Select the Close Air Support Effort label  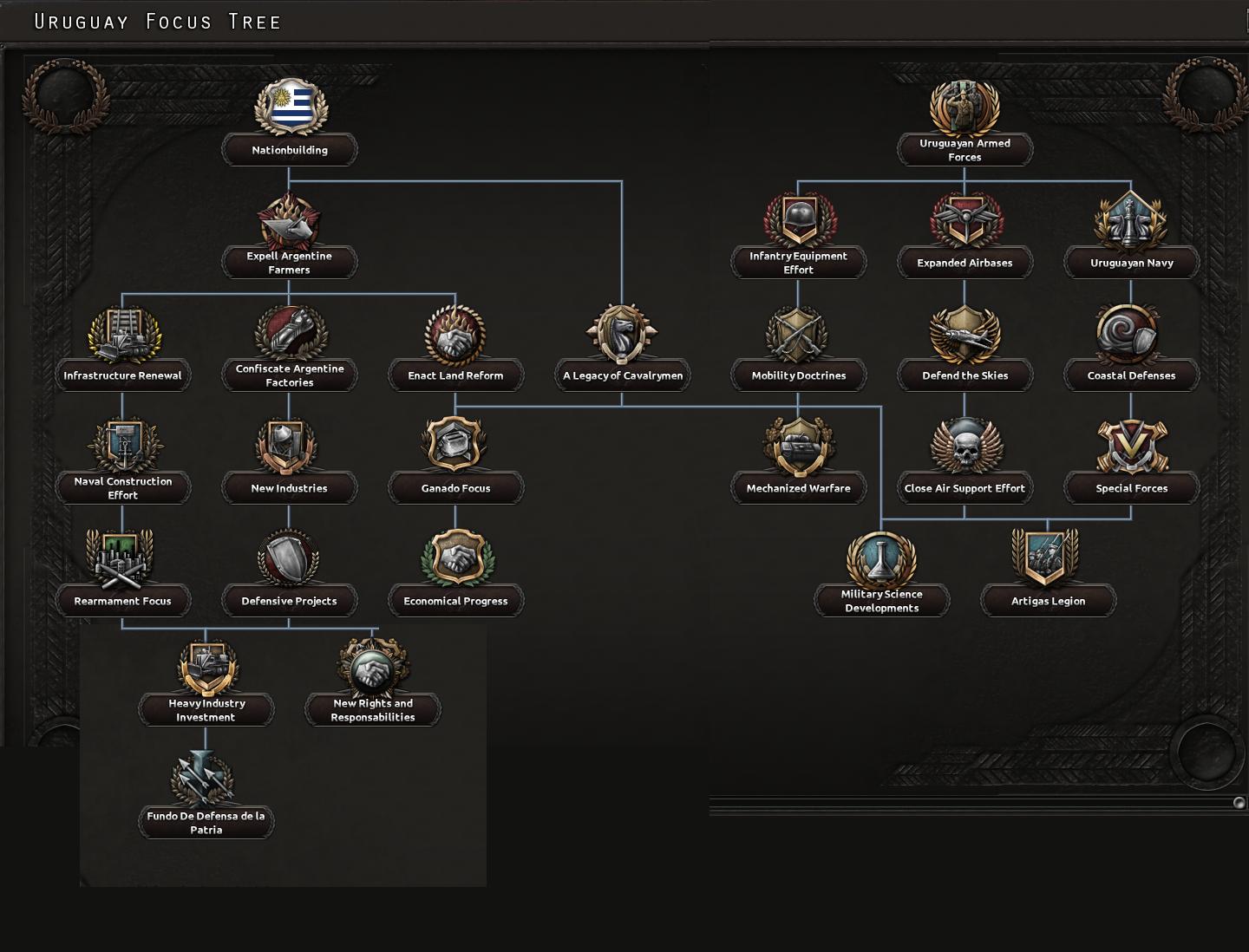[x=965, y=488]
